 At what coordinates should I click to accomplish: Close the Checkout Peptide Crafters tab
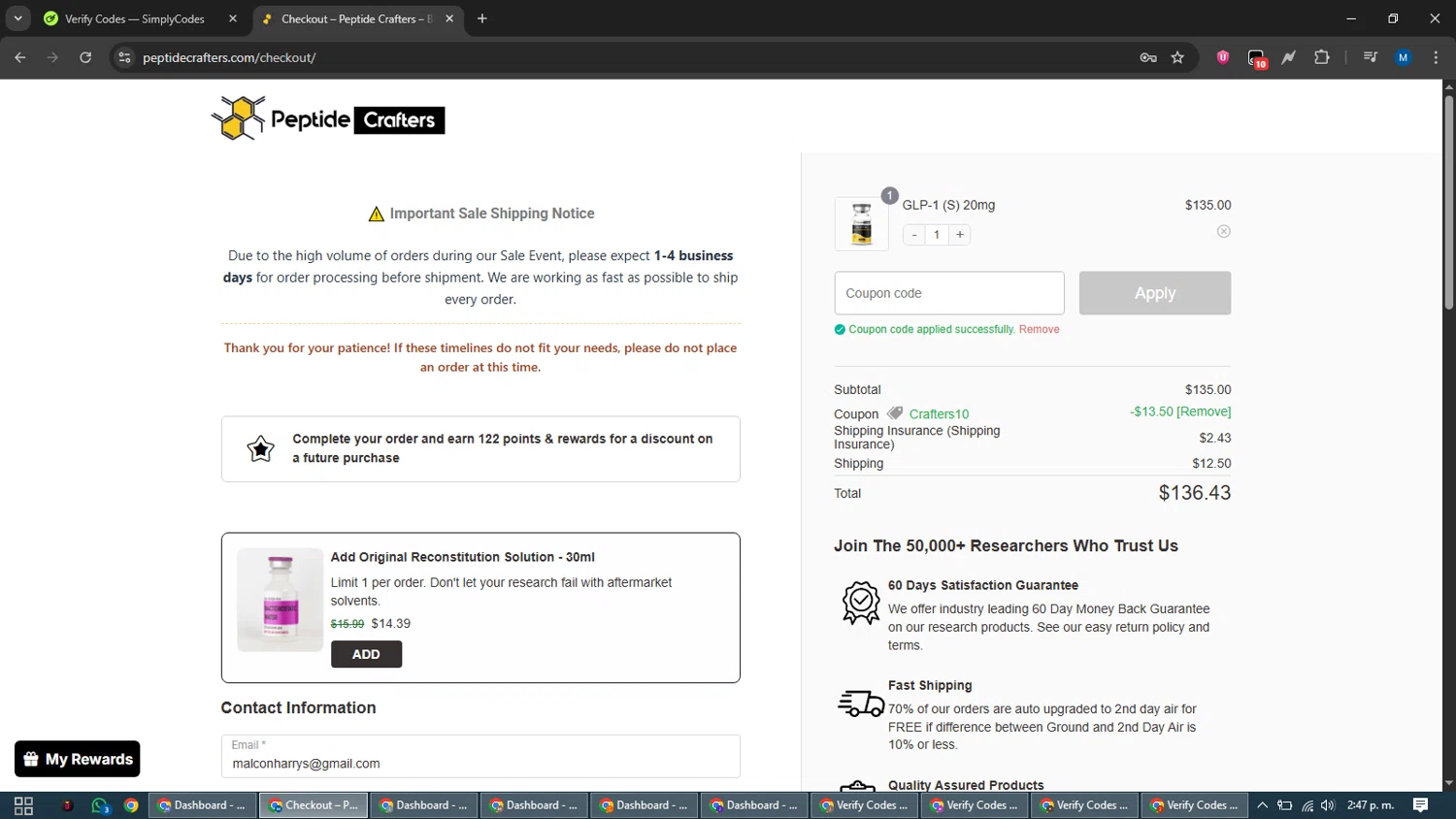coord(449,18)
